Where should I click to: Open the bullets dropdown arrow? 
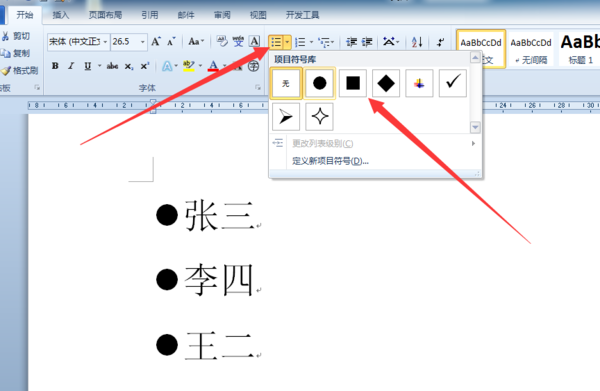pos(287,42)
